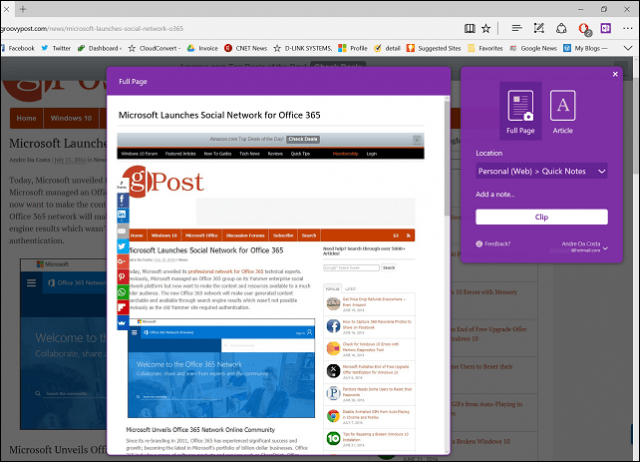
Task: Open Facebook favorite in bookmarks bar
Action: click(x=18, y=48)
